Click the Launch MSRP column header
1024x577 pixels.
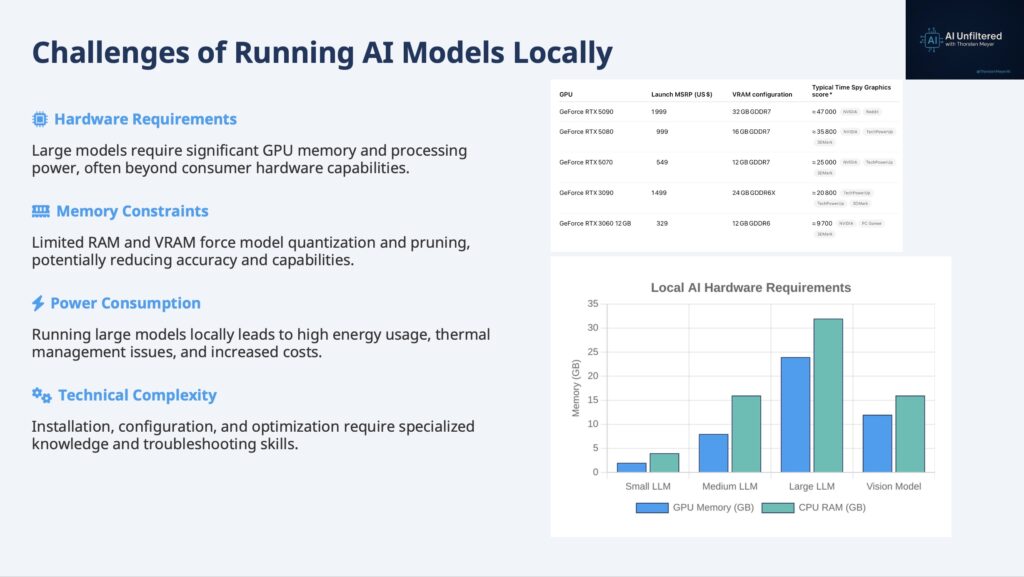pos(681,94)
